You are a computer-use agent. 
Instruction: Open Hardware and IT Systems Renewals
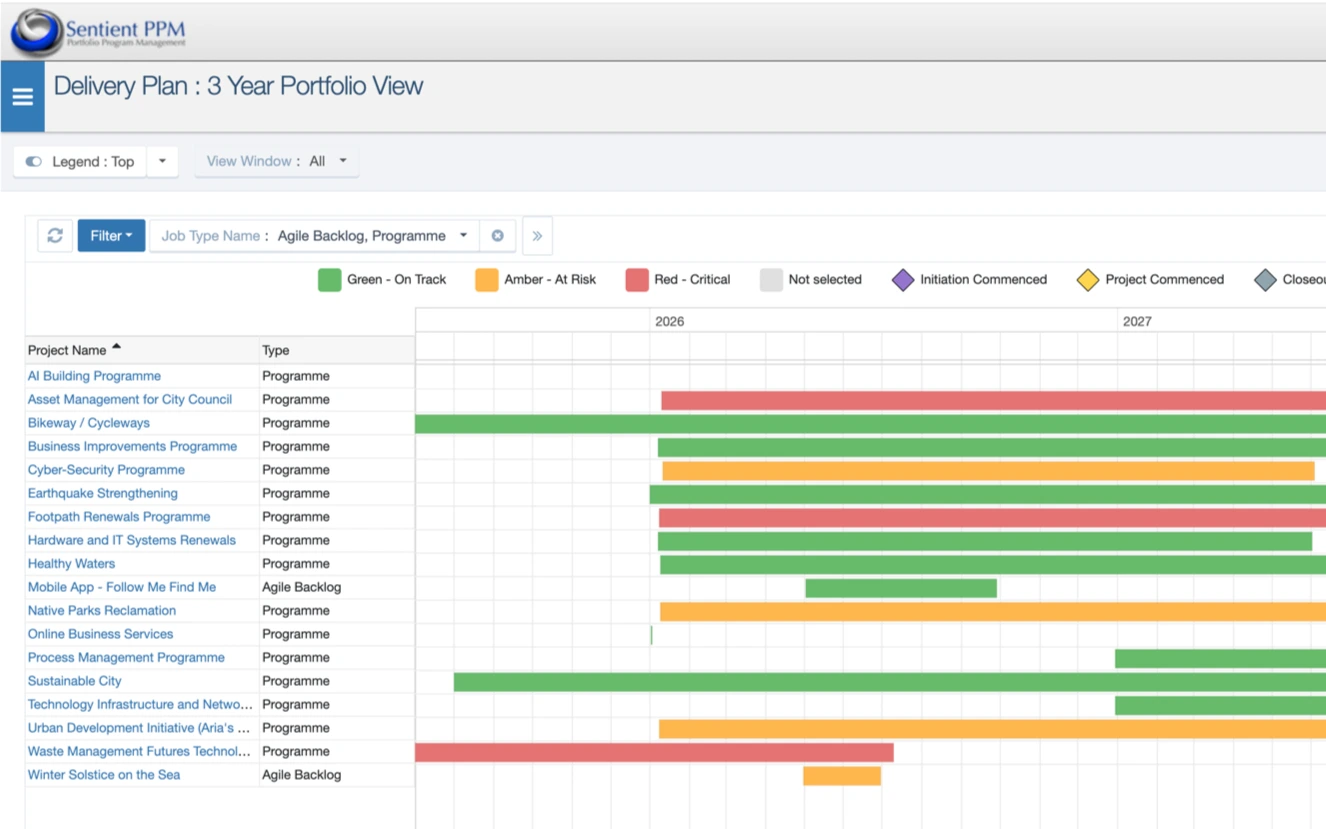132,540
